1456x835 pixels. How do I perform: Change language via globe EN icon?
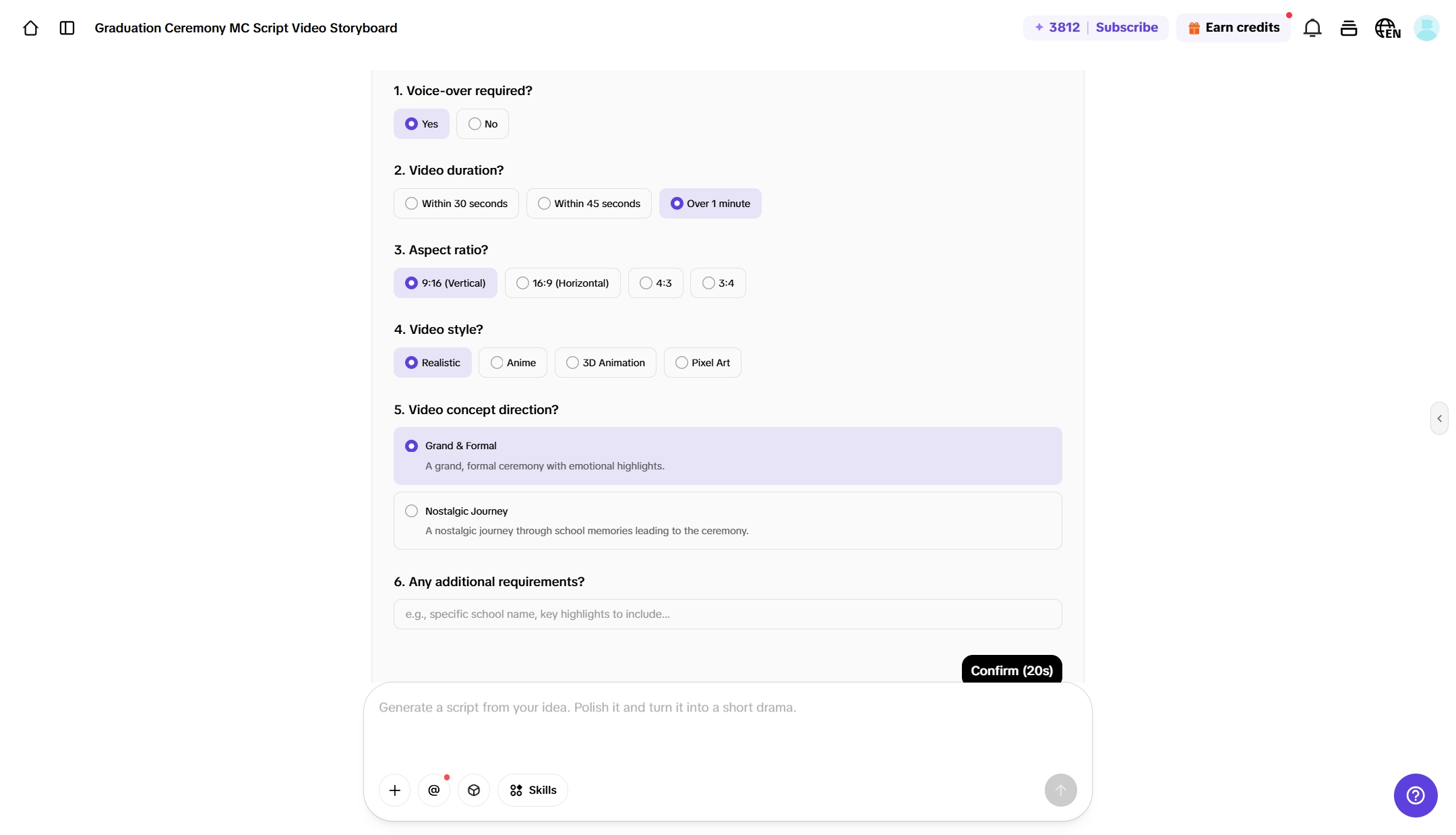[x=1387, y=28]
